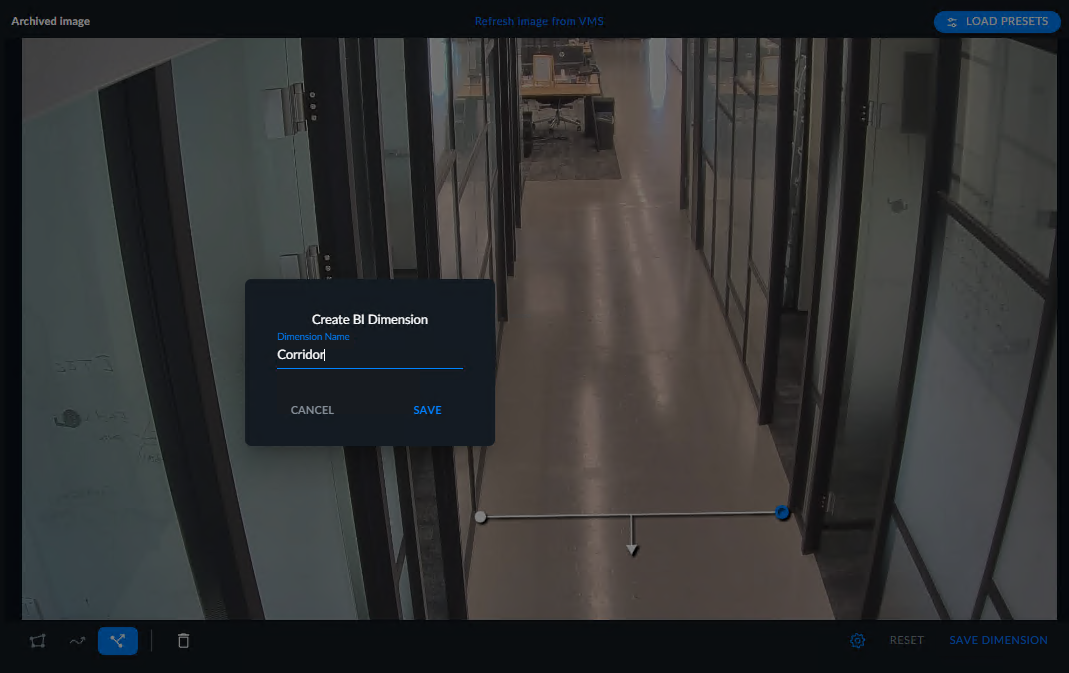1069x673 pixels.
Task: Click SAVE DIMENSION in the bottom bar
Action: [x=998, y=640]
